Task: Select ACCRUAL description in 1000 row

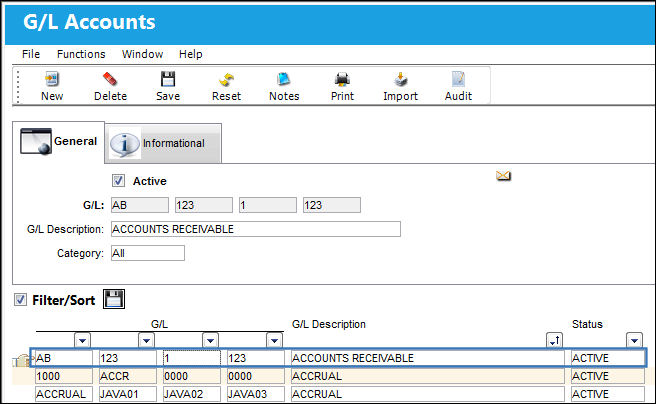Action: click(428, 376)
